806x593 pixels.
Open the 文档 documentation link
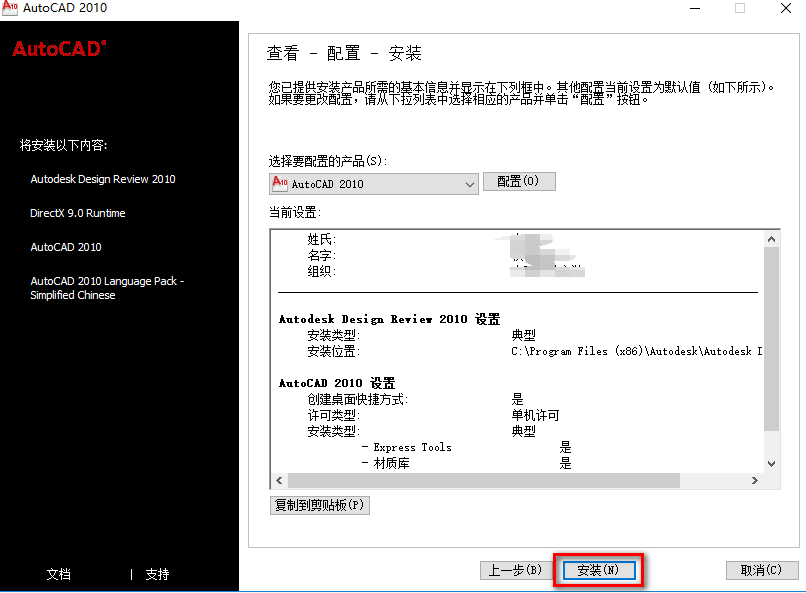click(59, 574)
